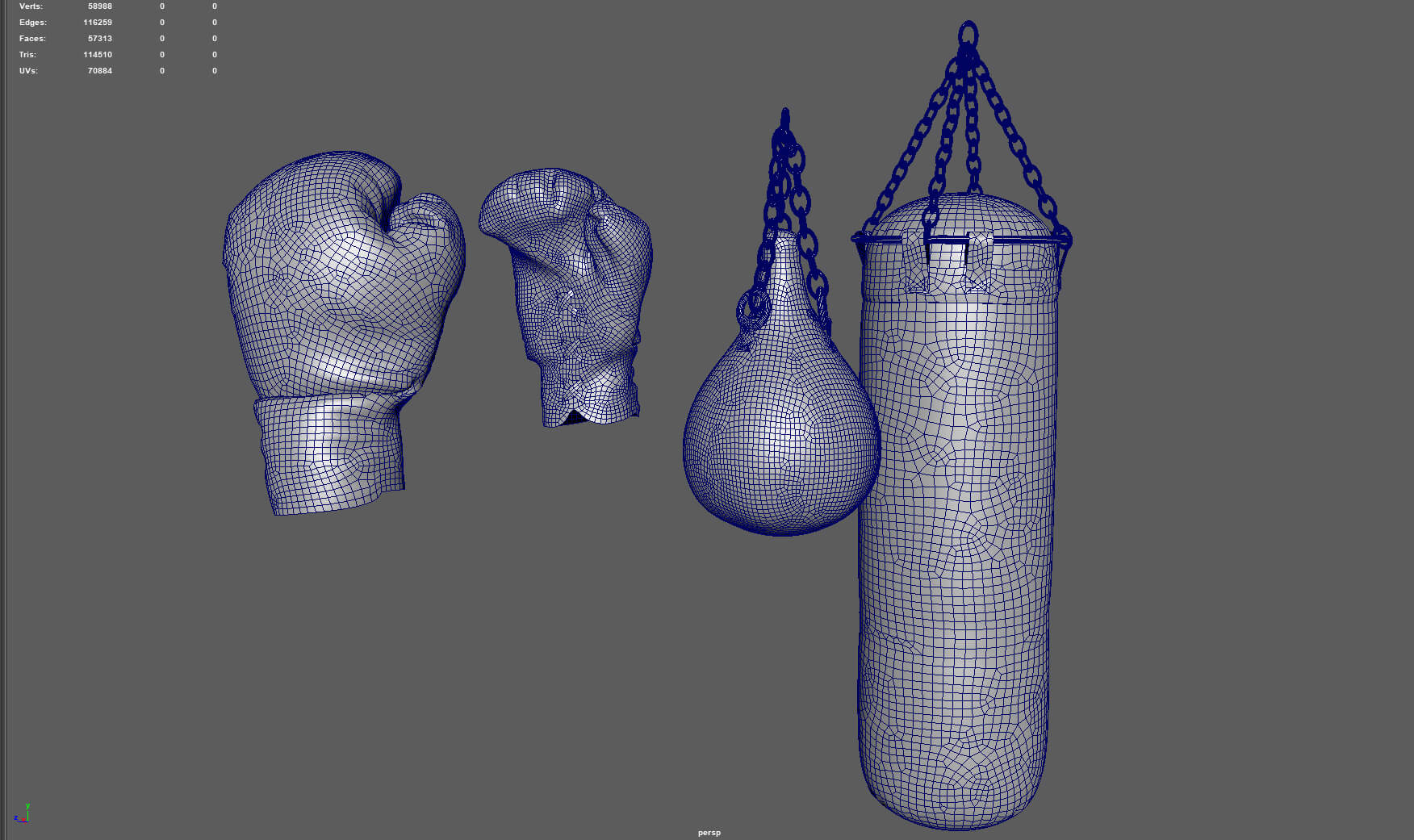Click the UVs count value 70884
1414x840 pixels.
100,71
